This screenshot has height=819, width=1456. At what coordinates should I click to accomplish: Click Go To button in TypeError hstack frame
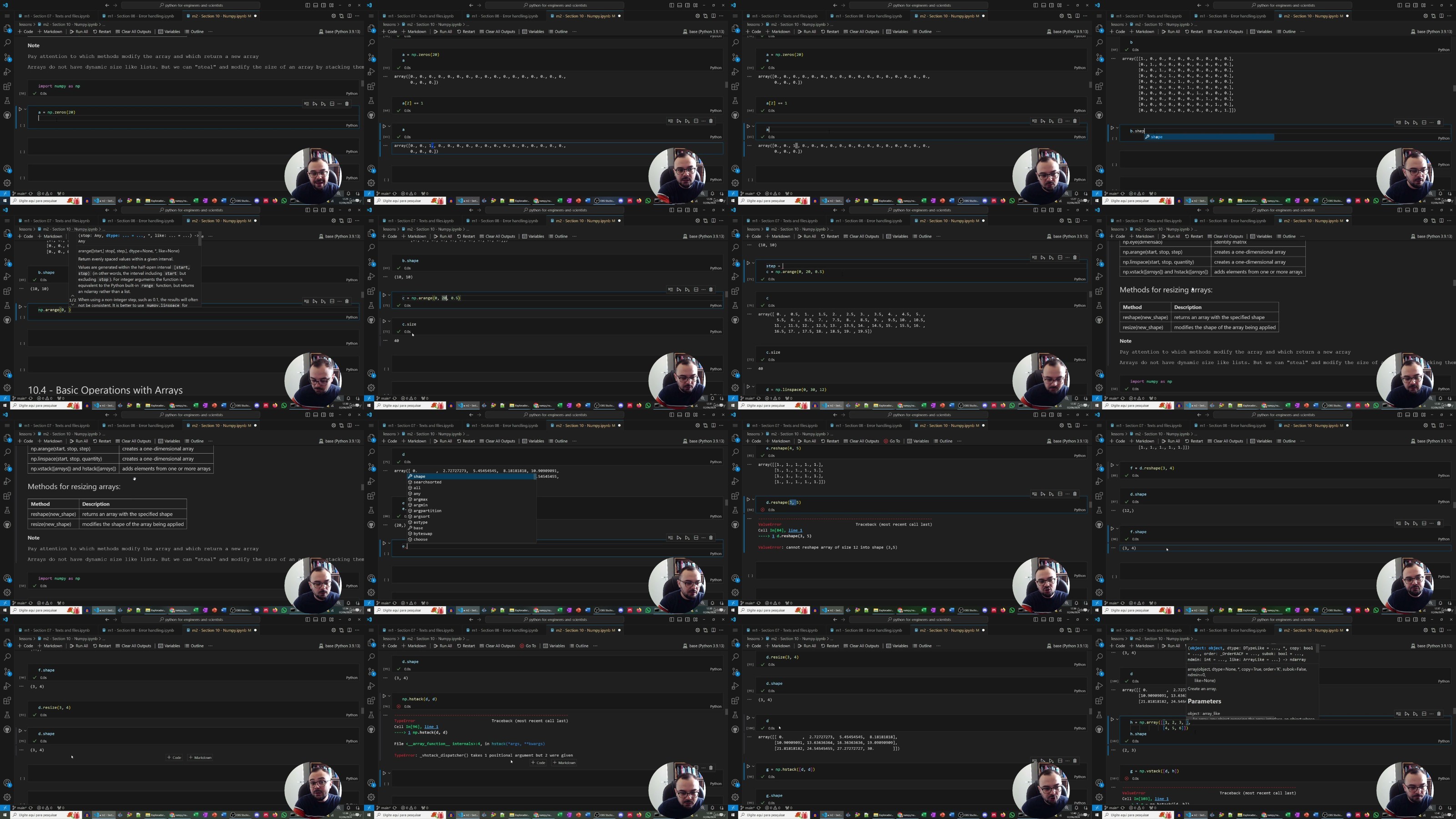(528, 646)
